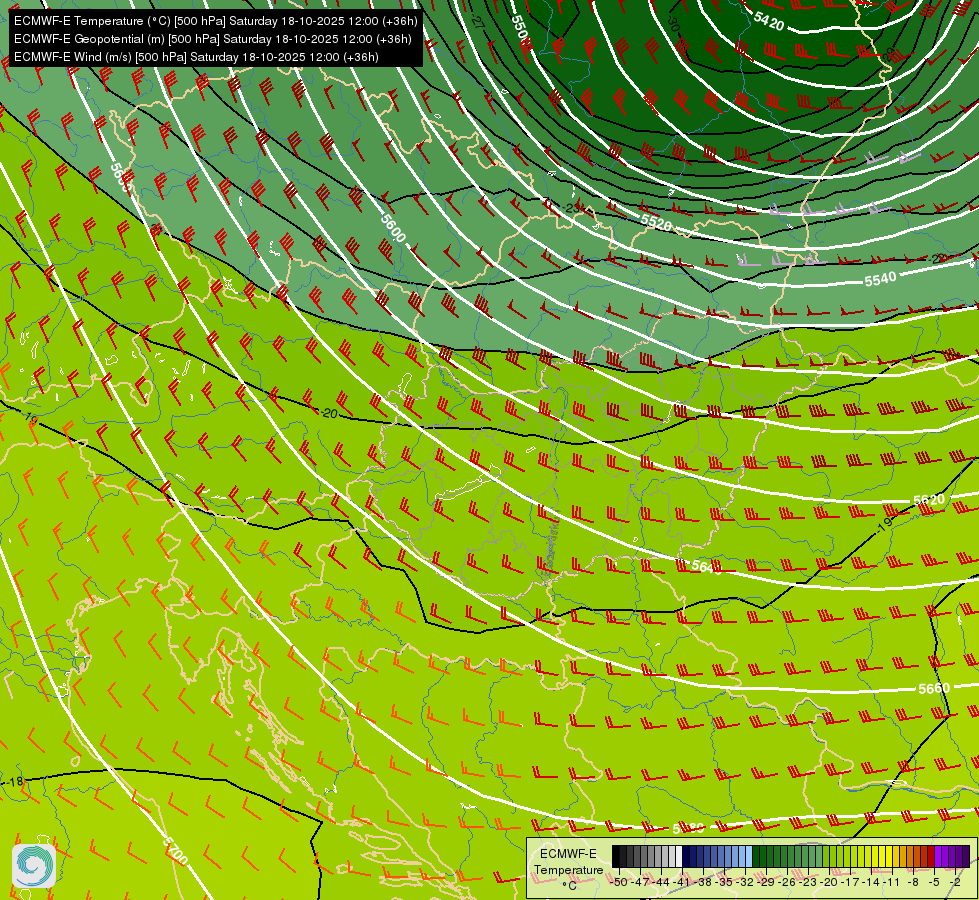The height and width of the screenshot is (900, 979).
Task: Click the -20 isotherm label on the map
Action: click(x=328, y=413)
